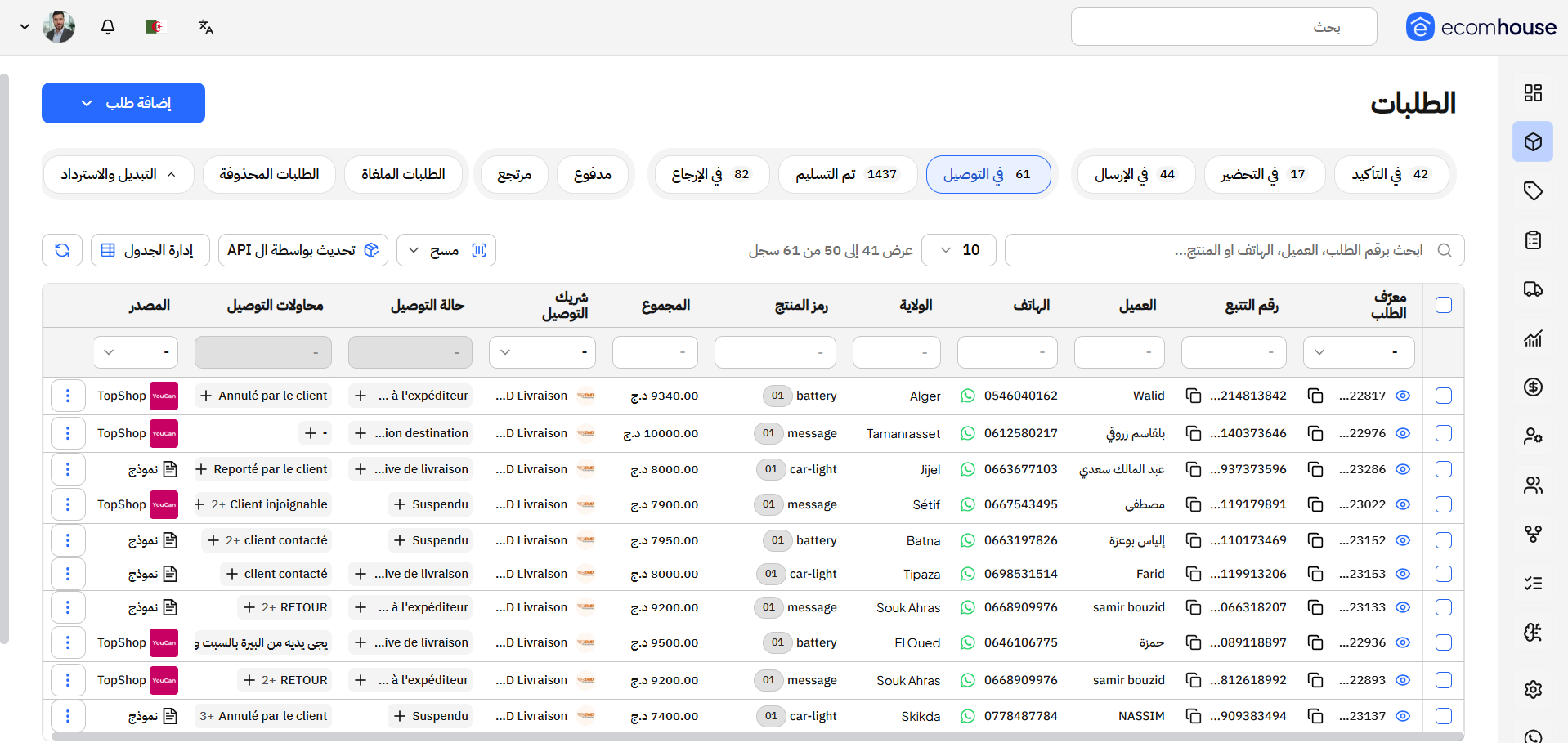The height and width of the screenshot is (743, 1568).
Task: Click the الهاتف column filter field
Action: [x=1007, y=352]
